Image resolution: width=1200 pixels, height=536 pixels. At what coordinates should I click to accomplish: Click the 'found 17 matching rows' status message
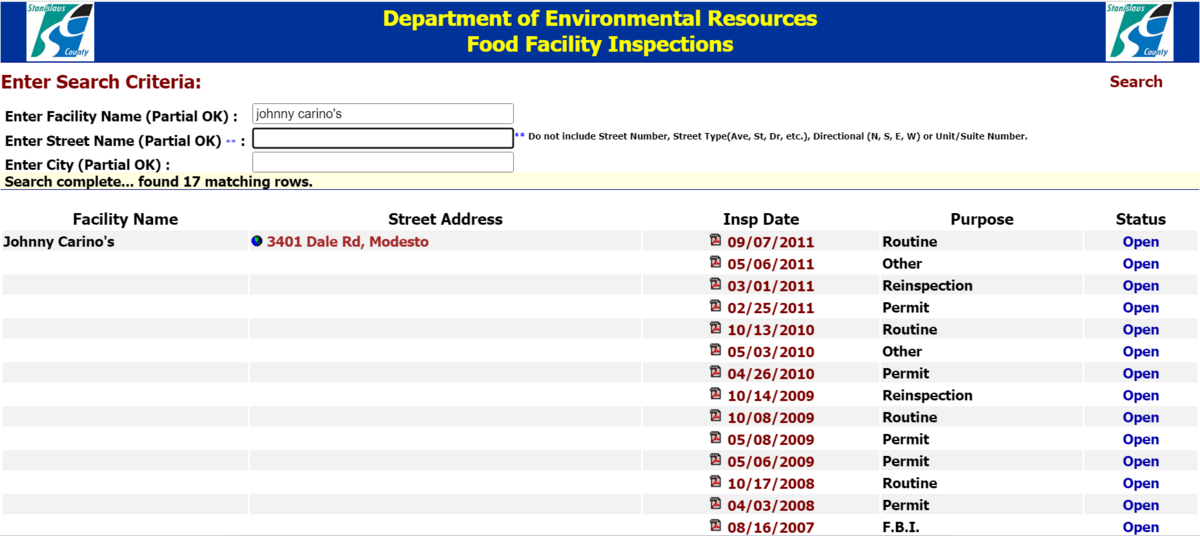pos(159,182)
